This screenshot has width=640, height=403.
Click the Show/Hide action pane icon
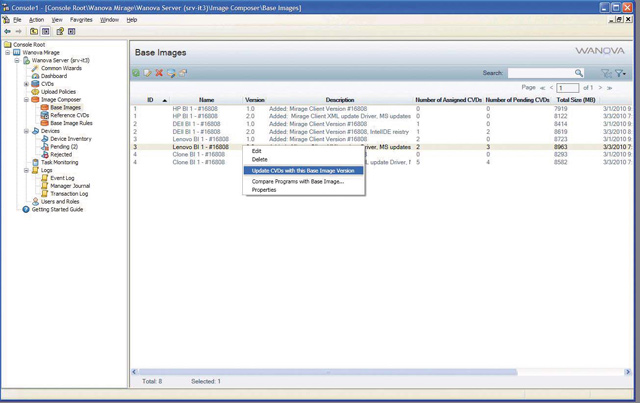click(x=72, y=31)
